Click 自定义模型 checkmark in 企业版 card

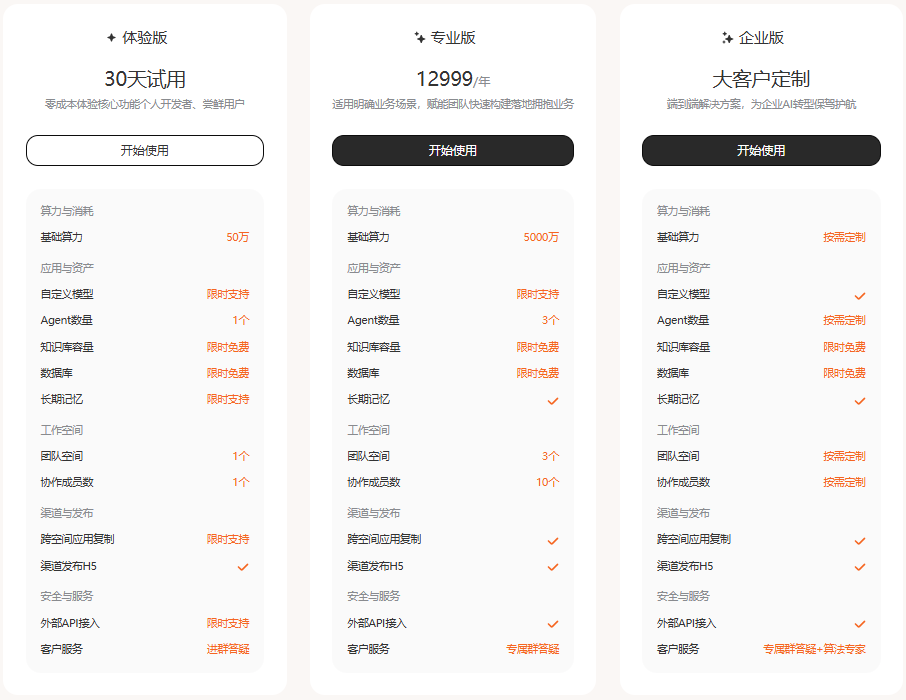[x=860, y=296]
